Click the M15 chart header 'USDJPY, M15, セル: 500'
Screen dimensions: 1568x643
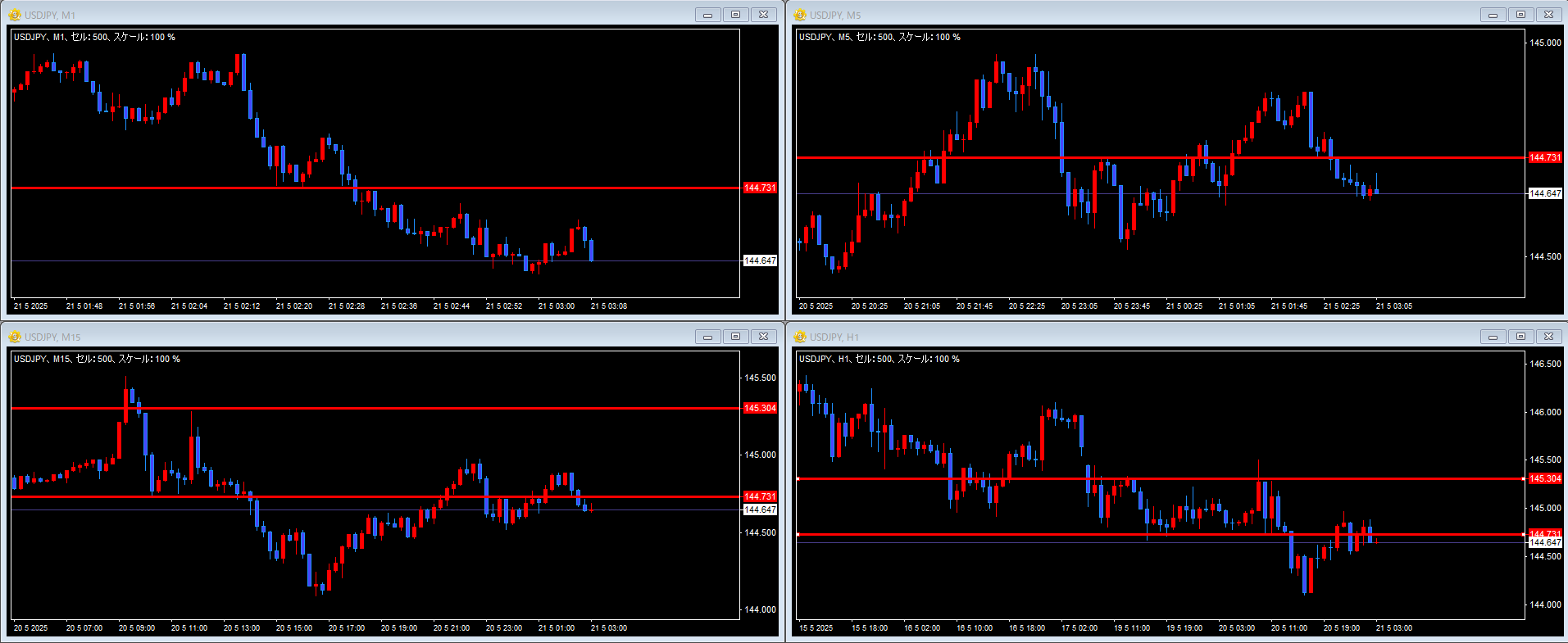click(x=63, y=359)
